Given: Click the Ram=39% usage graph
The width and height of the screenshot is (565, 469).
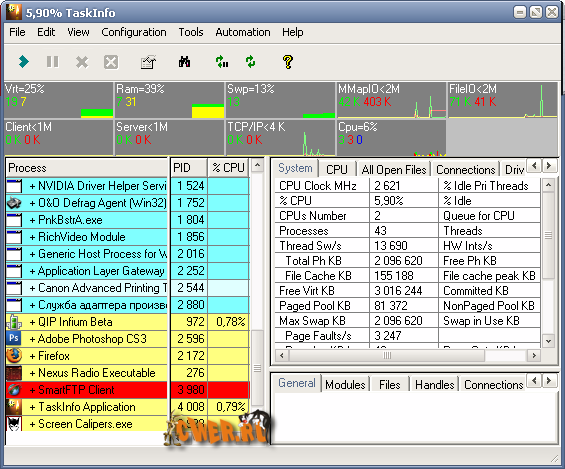Looking at the screenshot, I should click(x=170, y=100).
